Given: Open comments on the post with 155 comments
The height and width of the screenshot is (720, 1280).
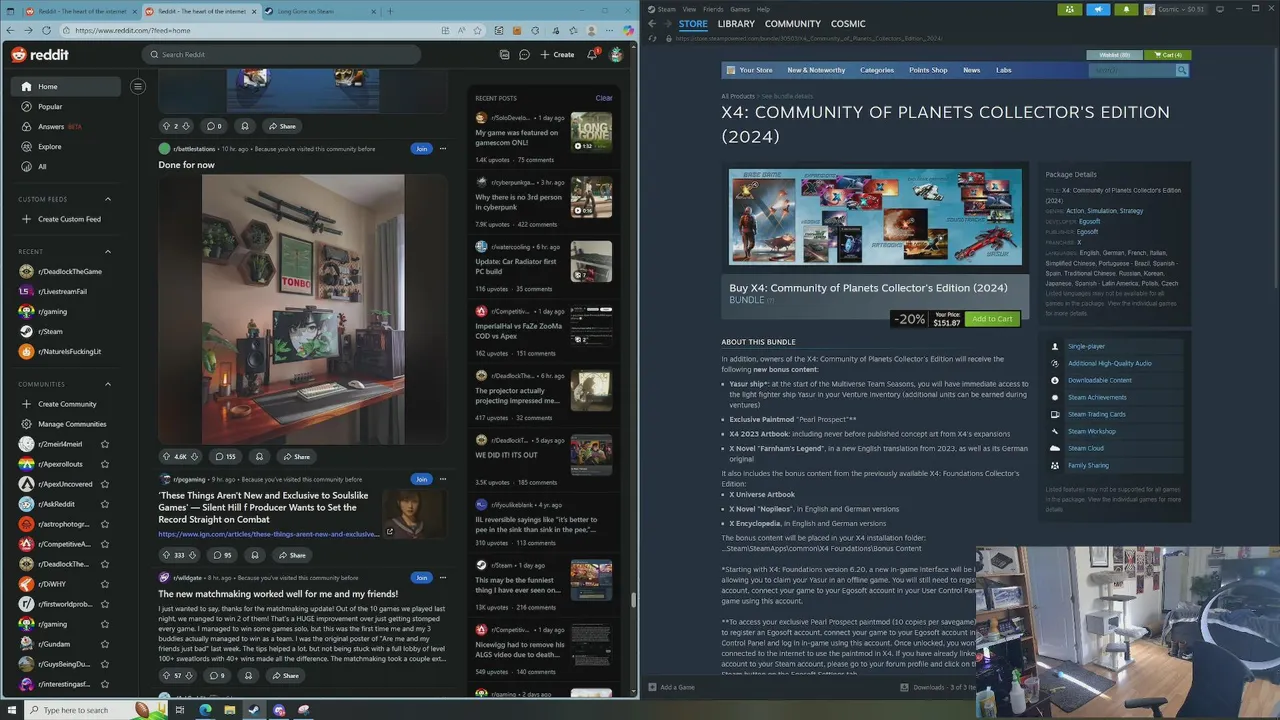Looking at the screenshot, I should pos(225,456).
